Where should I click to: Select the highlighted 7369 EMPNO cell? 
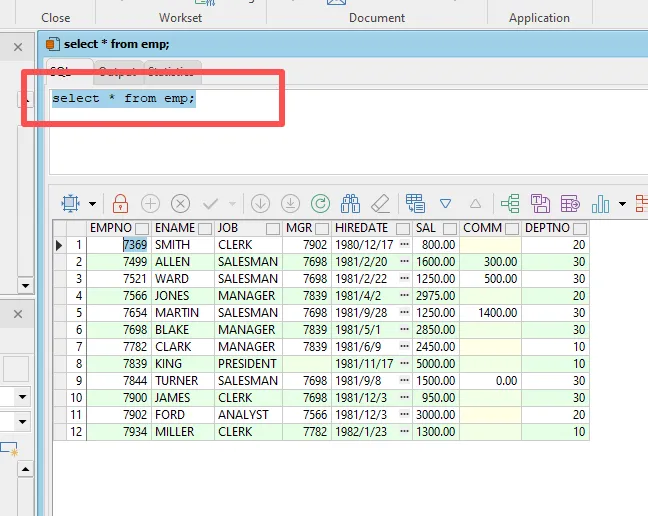point(119,245)
